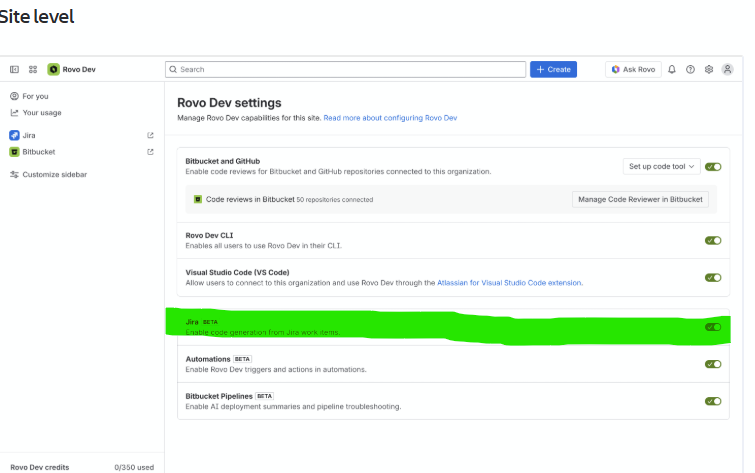Click the Bitbucket Pipelines title
Screen dimensions: 755x473
click(219, 396)
